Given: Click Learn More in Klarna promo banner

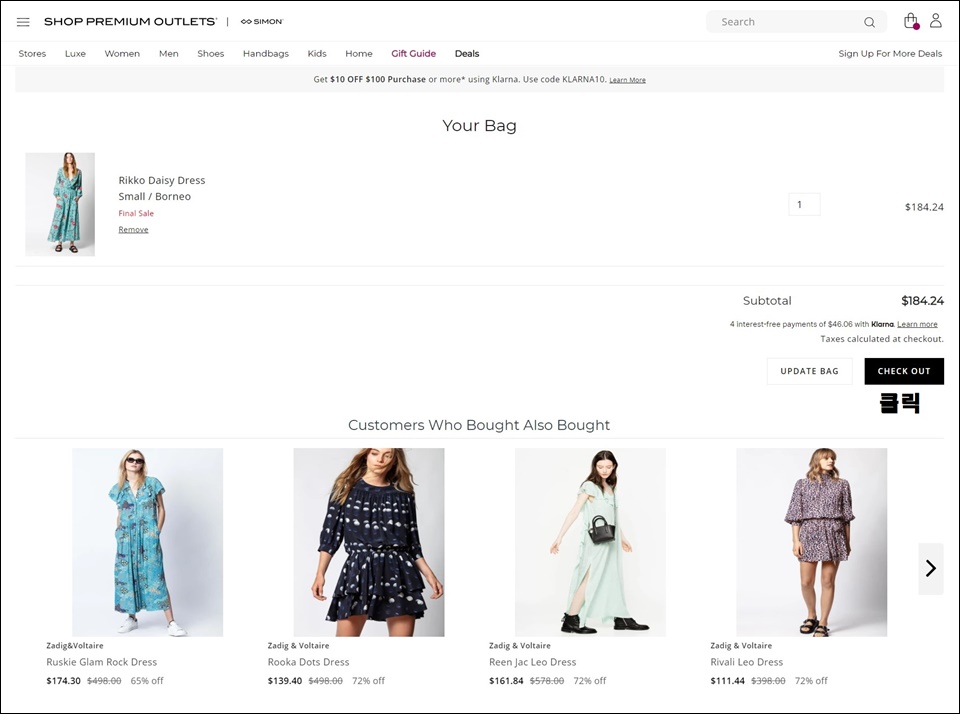Looking at the screenshot, I should click(628, 80).
